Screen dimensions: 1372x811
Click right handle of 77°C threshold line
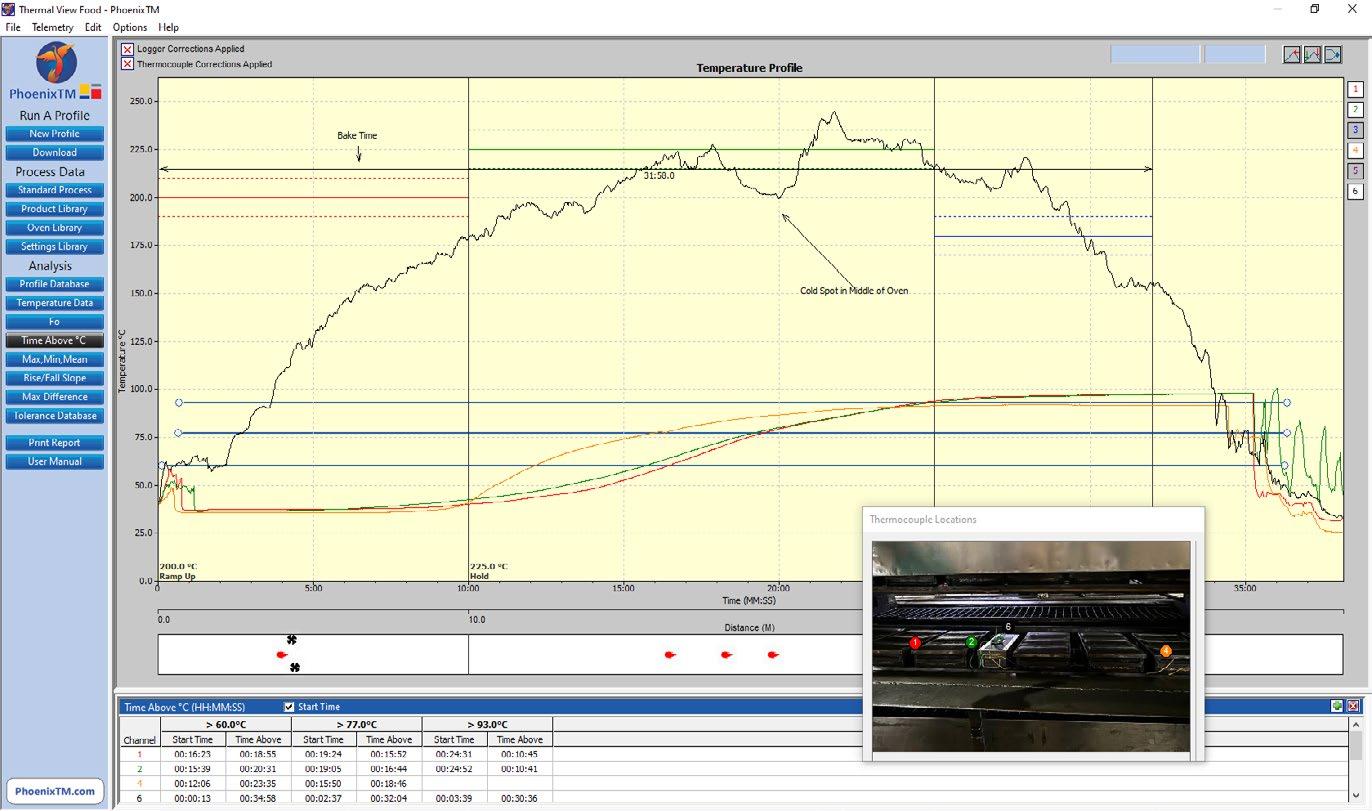coord(1287,433)
